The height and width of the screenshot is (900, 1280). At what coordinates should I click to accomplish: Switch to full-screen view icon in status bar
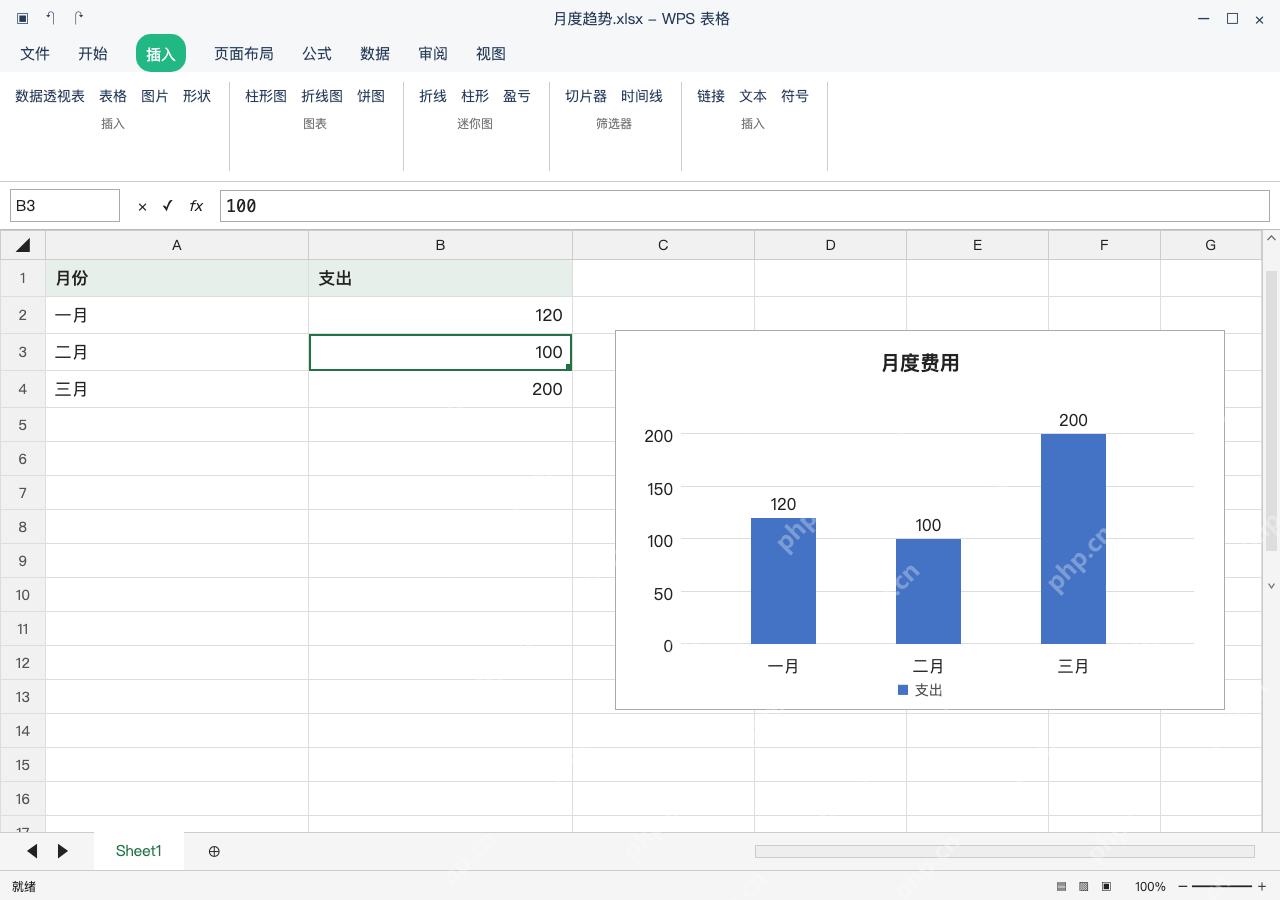coord(1106,886)
